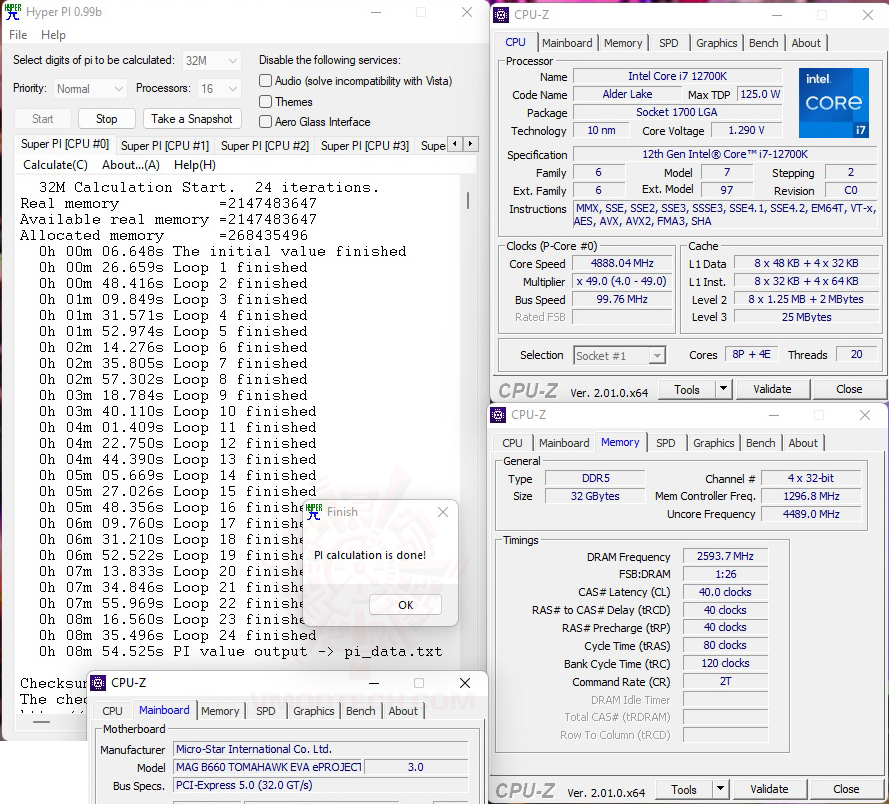Select Super PI [CPU #0] tab

65,144
